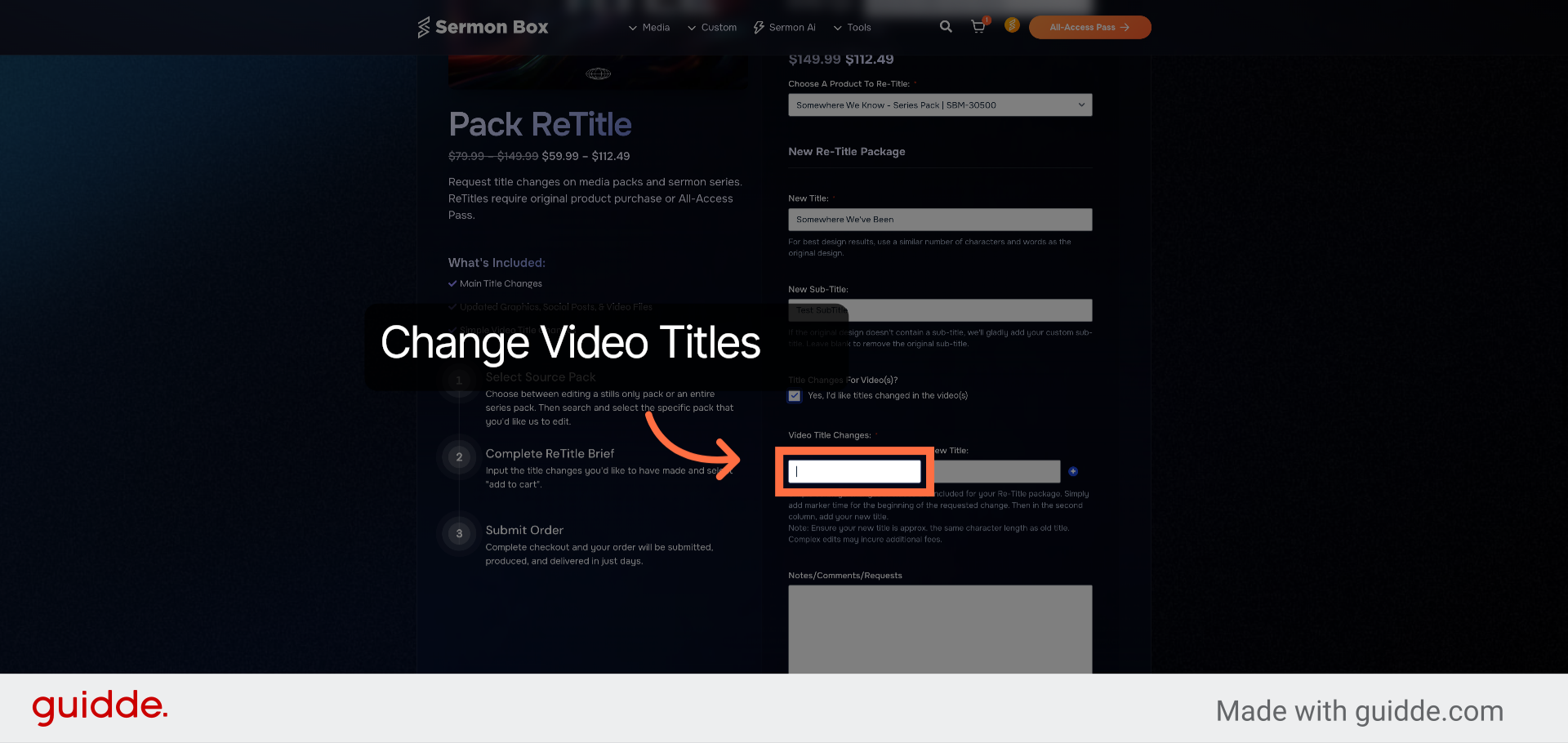Expand the Tools dropdown menu
Image resolution: width=1568 pixels, height=743 pixels.
tap(852, 27)
